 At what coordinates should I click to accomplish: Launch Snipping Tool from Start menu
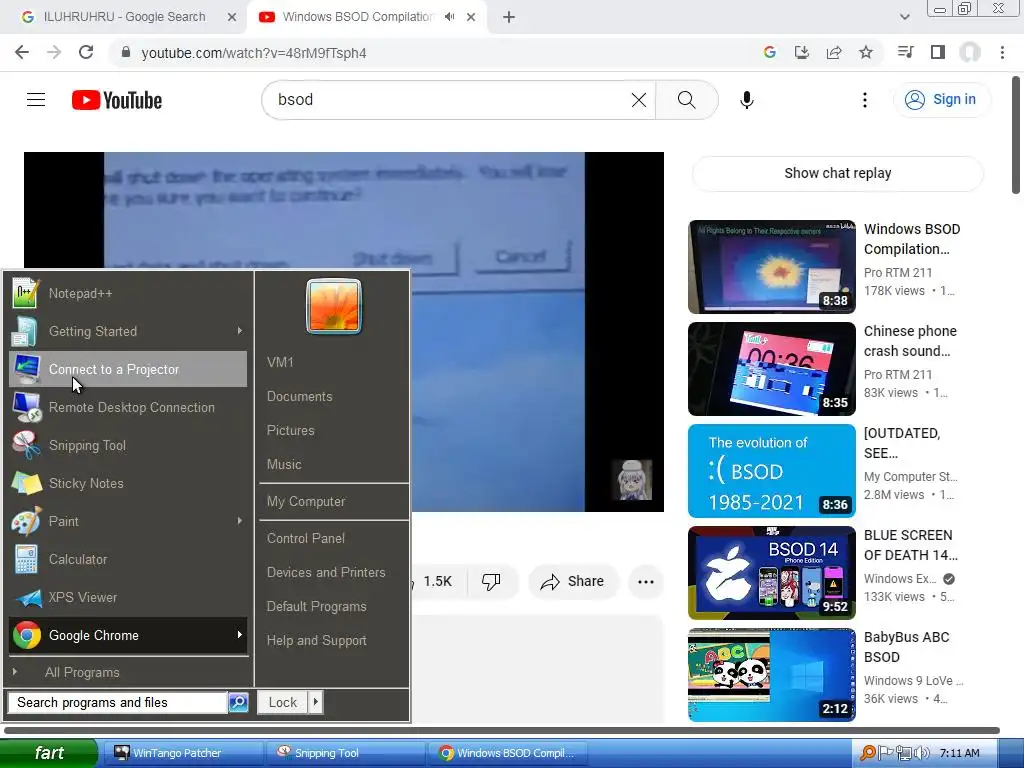pyautogui.click(x=128, y=445)
